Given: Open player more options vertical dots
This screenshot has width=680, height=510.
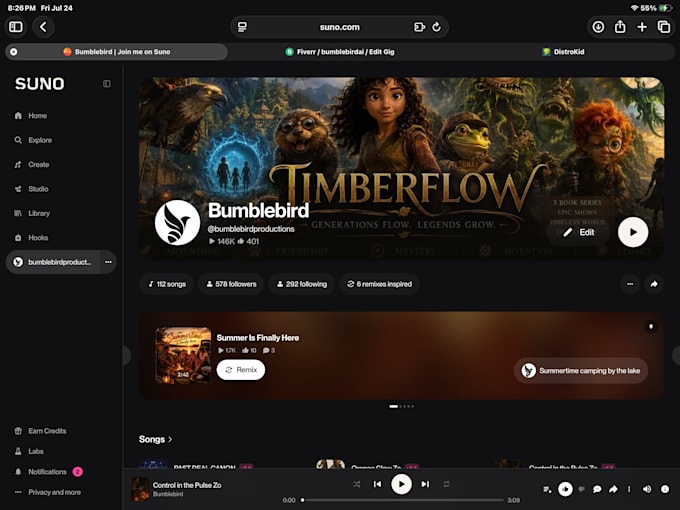Looking at the screenshot, I should click(x=629, y=489).
